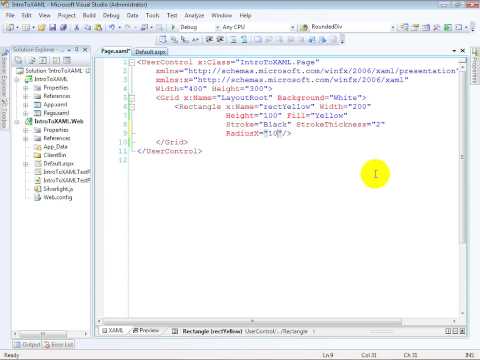Viewport: 480px width, 360px height.
Task: Click the Cut scissors icon
Action: click(x=77, y=27)
